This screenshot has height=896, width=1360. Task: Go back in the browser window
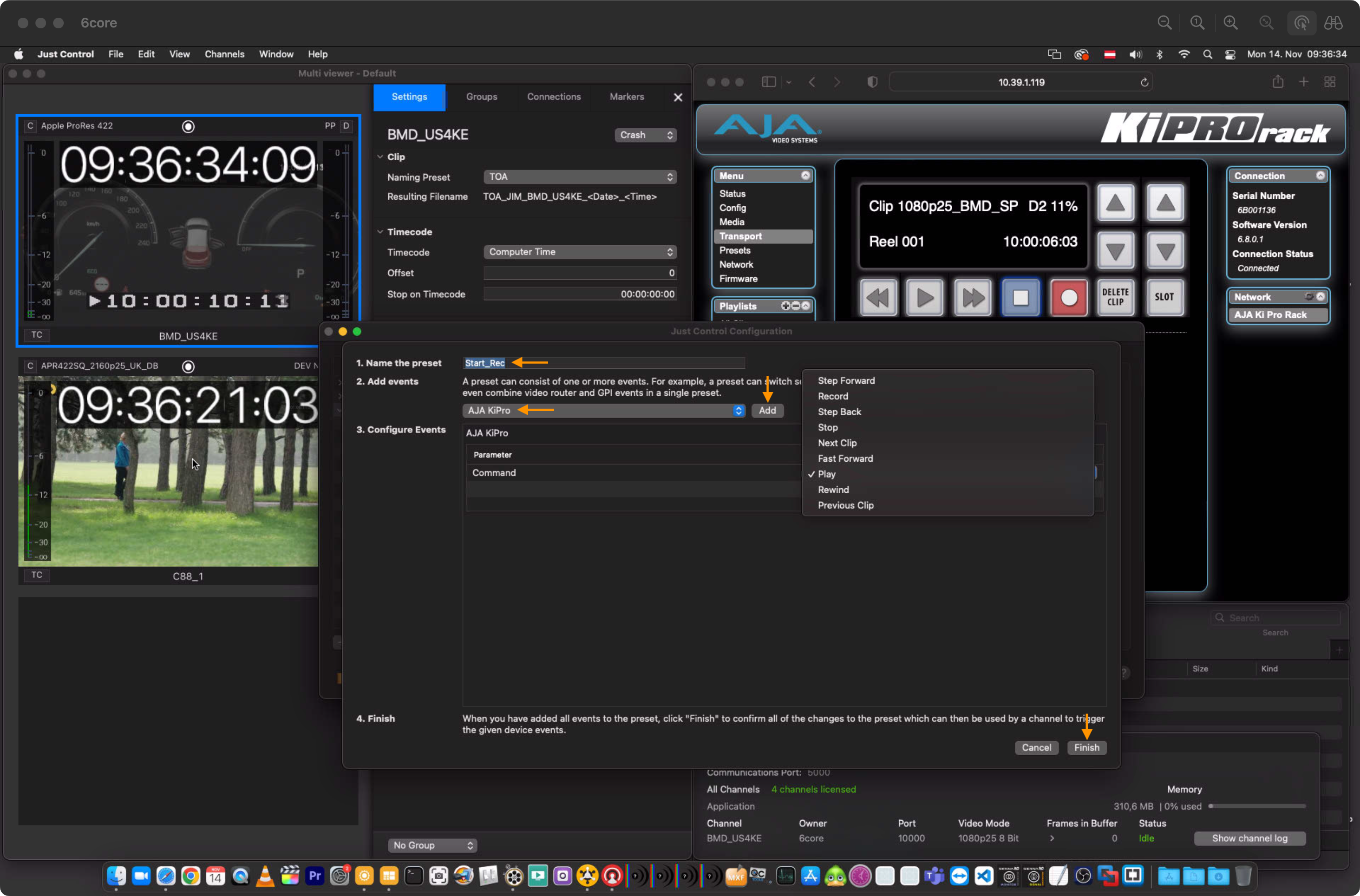coord(812,82)
